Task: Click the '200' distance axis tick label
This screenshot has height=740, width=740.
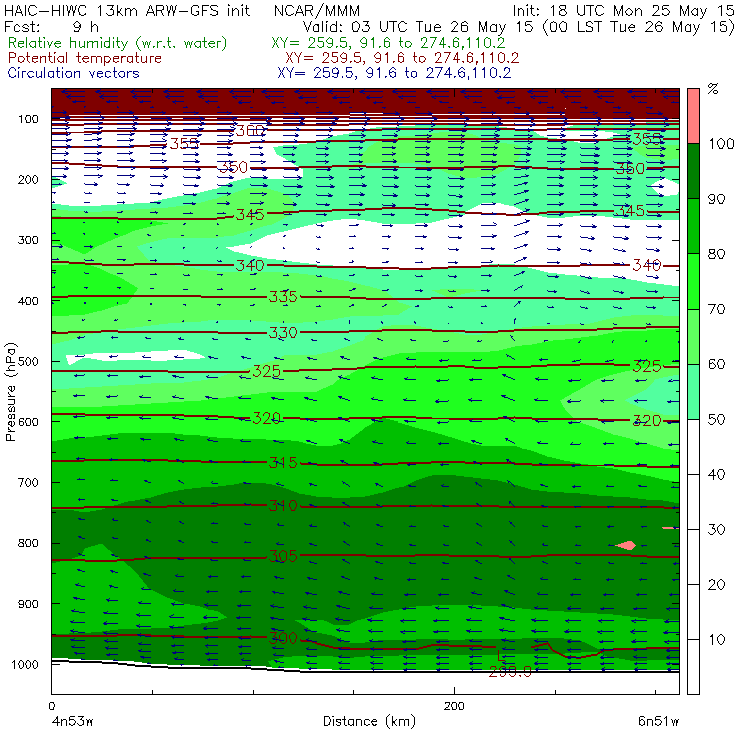Action: [x=454, y=706]
